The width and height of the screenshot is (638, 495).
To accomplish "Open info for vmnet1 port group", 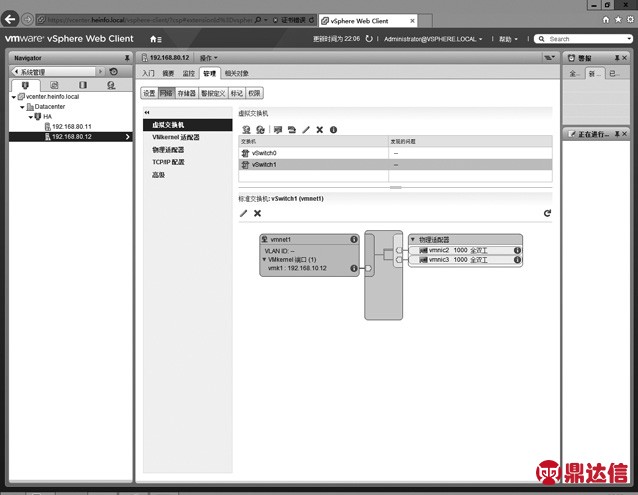I will coord(354,240).
